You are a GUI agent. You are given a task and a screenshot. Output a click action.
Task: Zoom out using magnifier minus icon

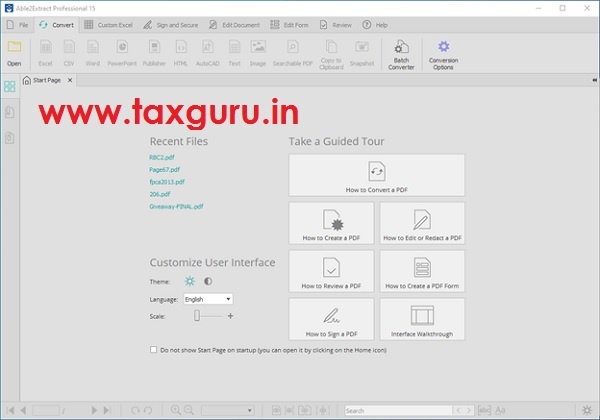189,410
